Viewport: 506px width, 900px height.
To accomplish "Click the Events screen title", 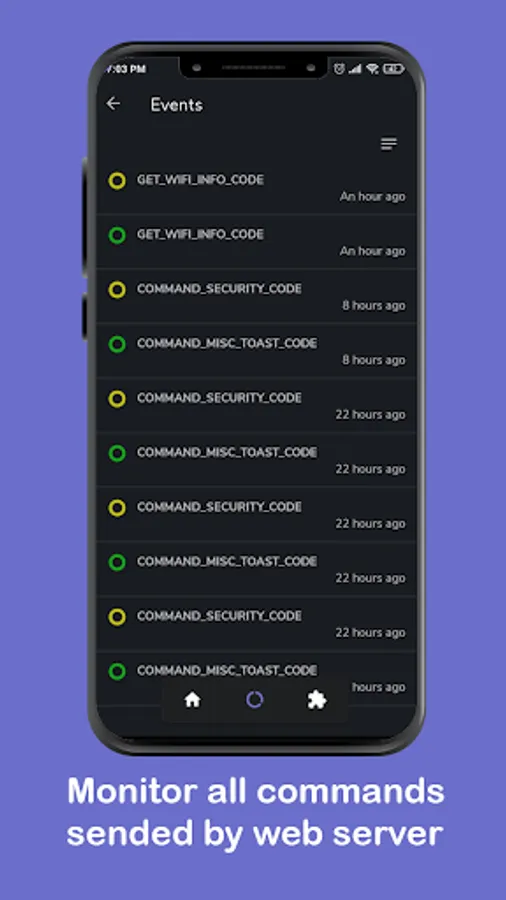I will click(x=177, y=105).
